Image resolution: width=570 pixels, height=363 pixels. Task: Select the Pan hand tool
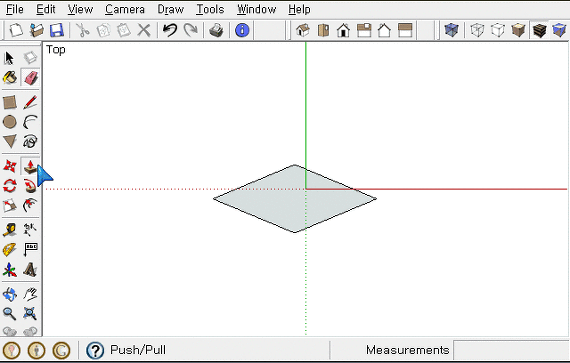[30, 294]
